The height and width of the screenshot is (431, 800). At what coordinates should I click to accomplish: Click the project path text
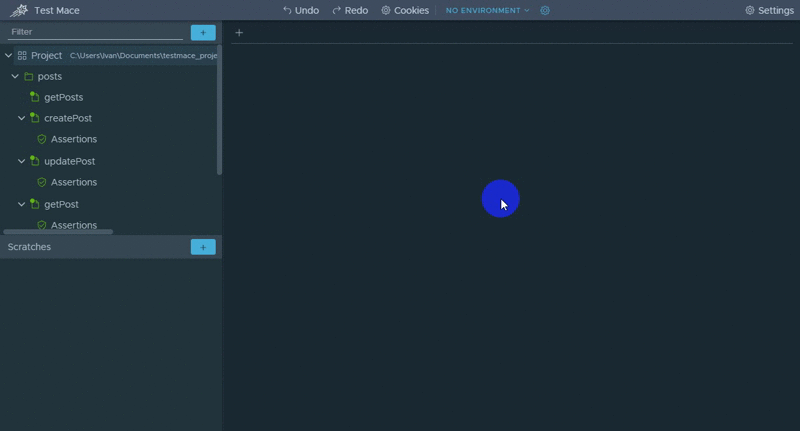click(x=143, y=56)
